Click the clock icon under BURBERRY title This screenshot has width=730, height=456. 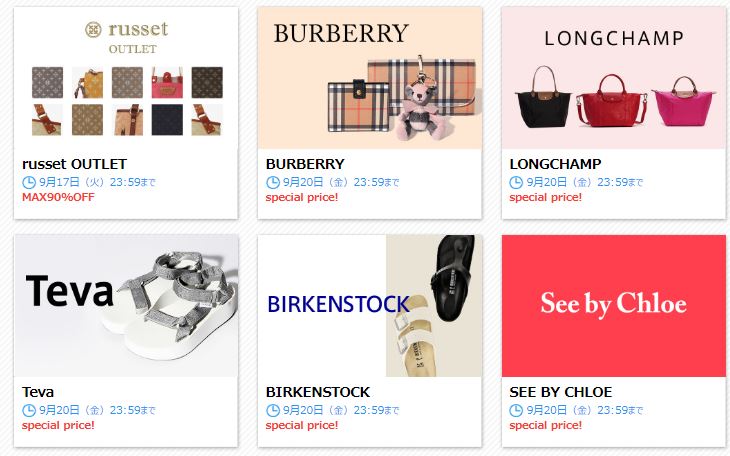[273, 182]
